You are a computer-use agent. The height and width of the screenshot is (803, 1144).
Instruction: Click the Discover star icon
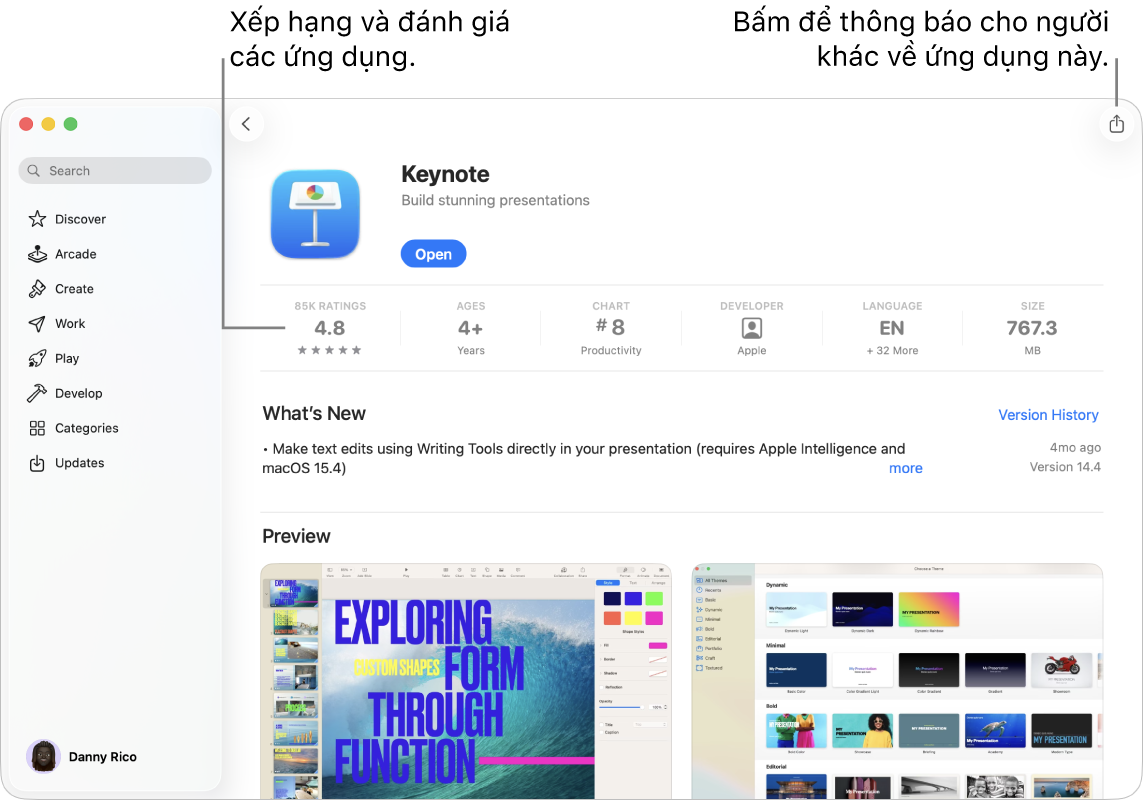tap(37, 219)
